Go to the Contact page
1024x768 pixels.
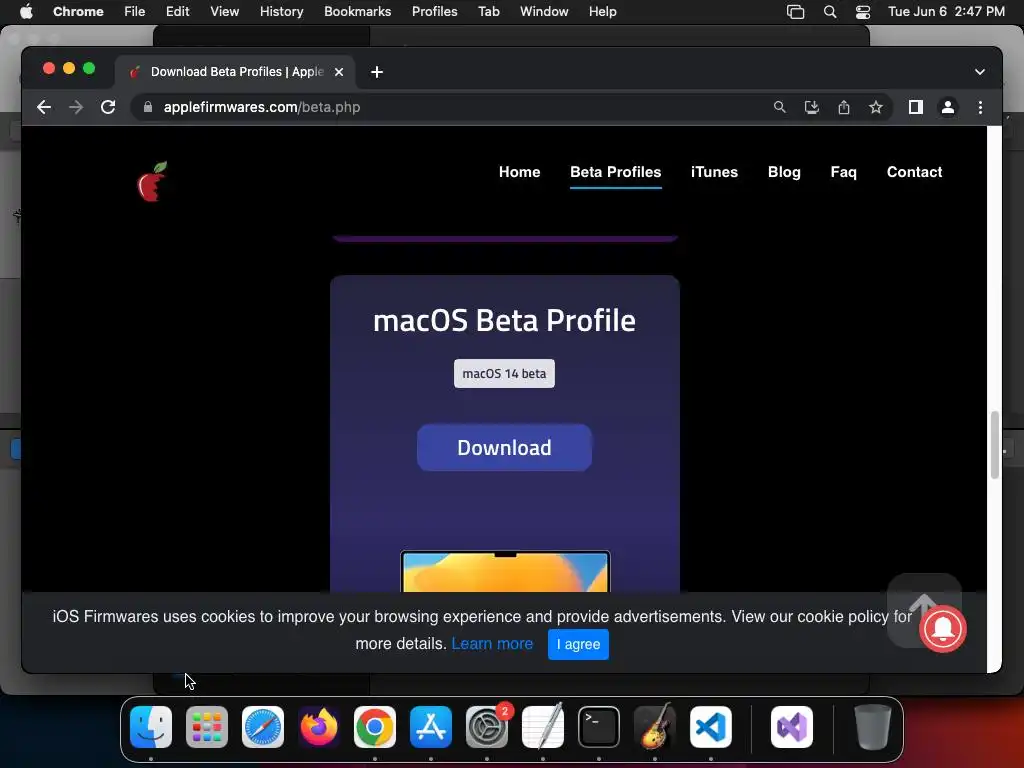(x=914, y=172)
